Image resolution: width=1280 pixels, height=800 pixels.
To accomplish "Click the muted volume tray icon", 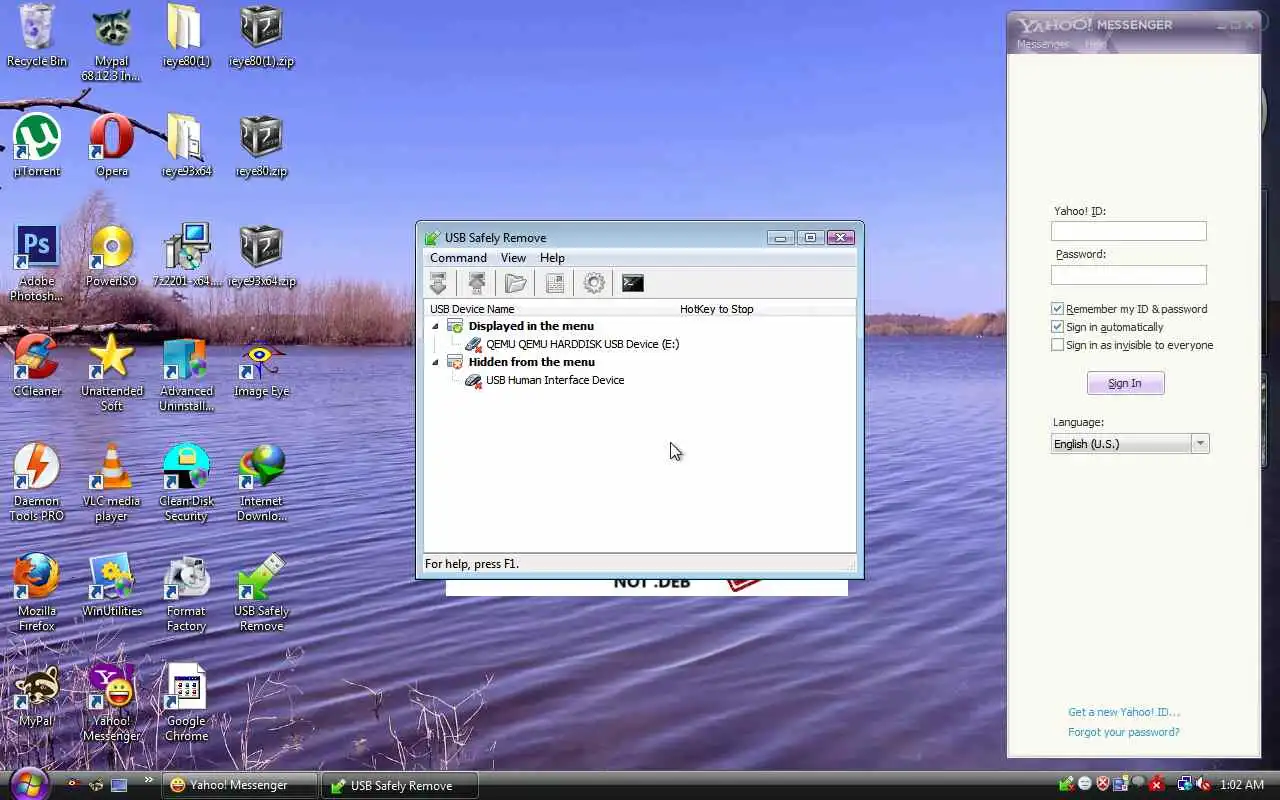I will [x=1203, y=785].
